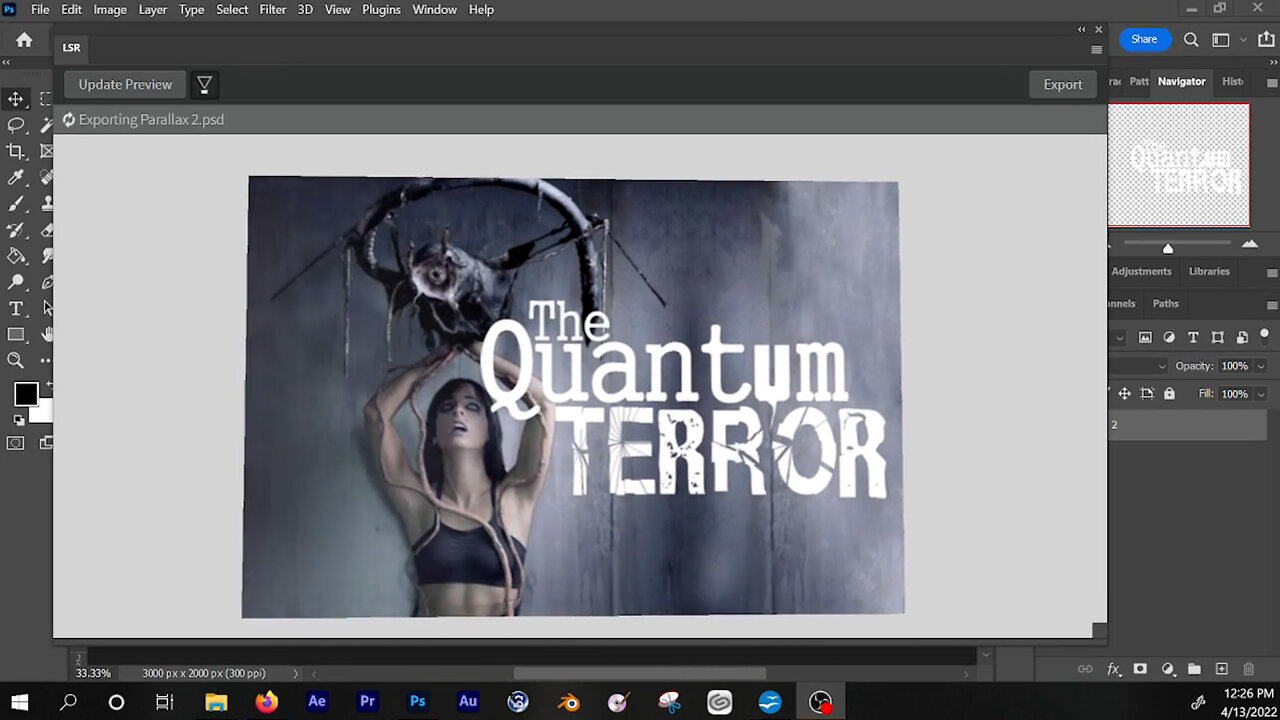Reset default foreground and background colors

click(x=19, y=420)
